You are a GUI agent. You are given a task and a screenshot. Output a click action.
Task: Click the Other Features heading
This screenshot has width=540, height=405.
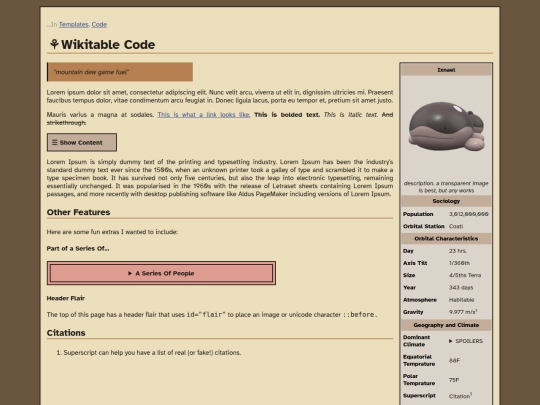(x=79, y=212)
